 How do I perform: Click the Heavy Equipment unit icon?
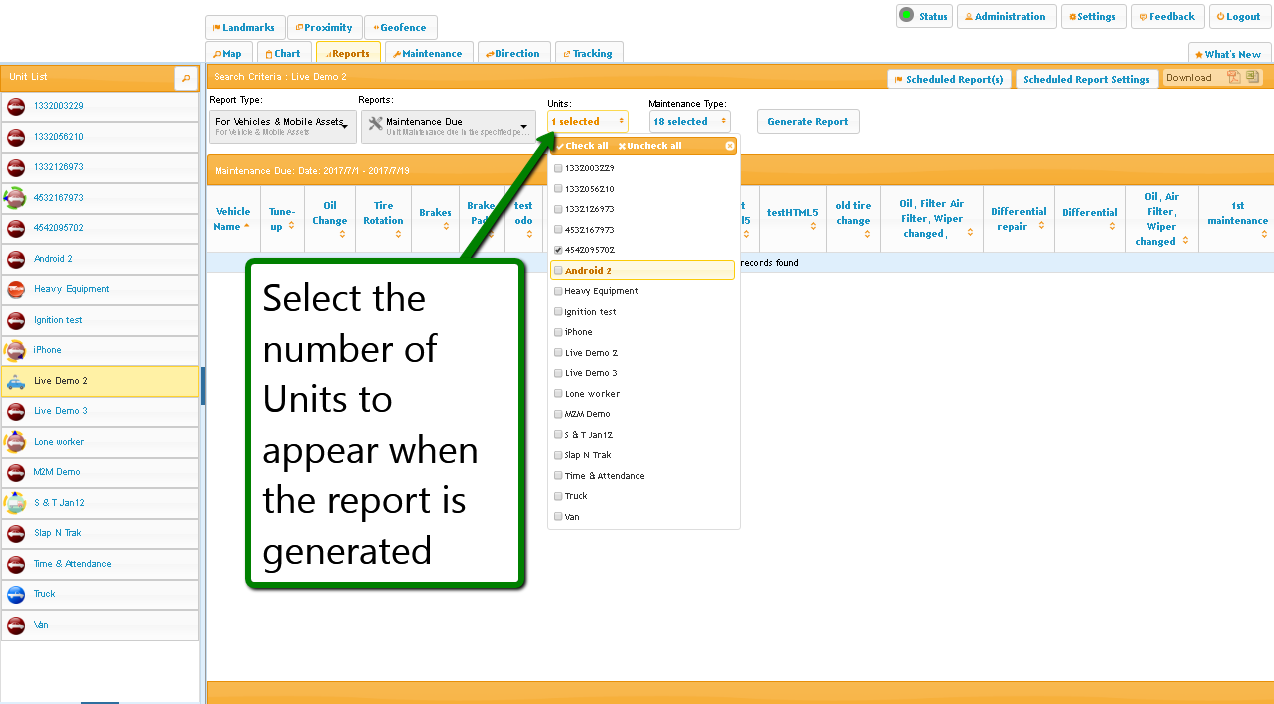16,289
